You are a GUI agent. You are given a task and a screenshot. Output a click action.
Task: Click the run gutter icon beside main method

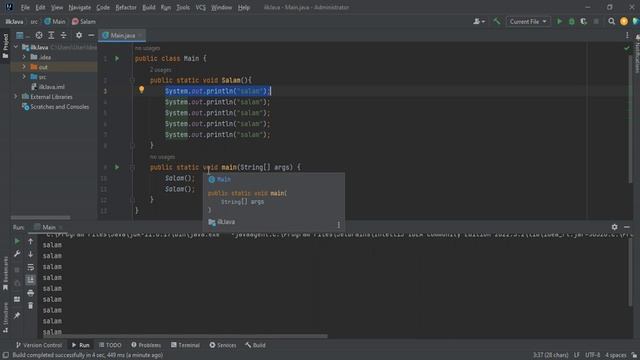pos(117,167)
